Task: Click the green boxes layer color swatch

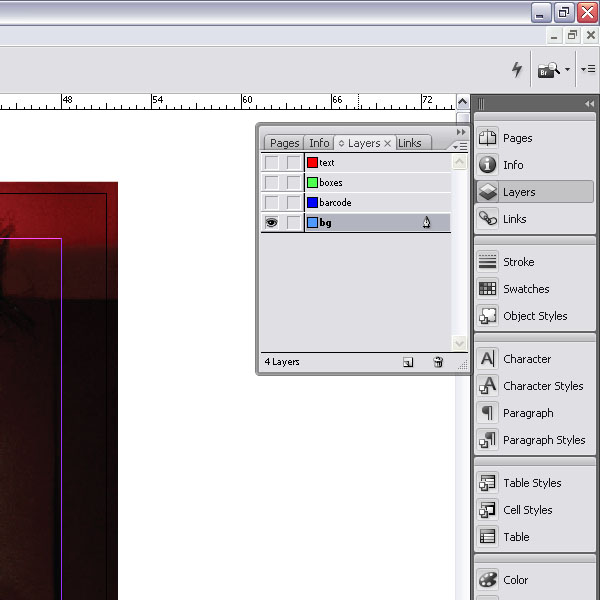Action: pos(312,183)
